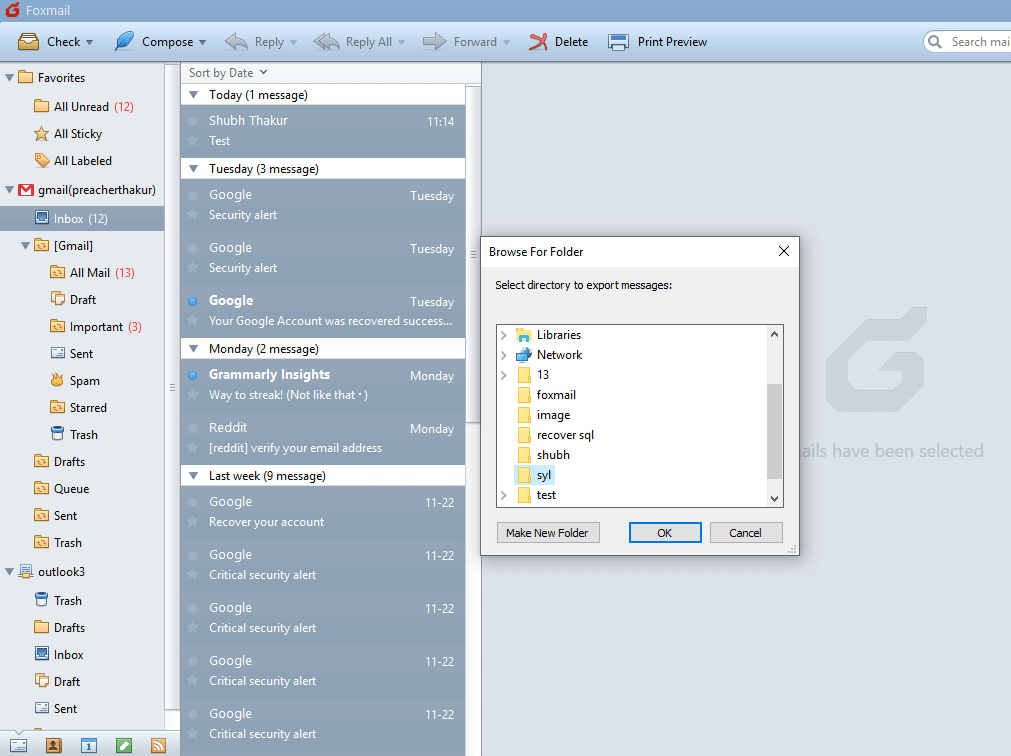Select the foxmail folder in the browse dialog
This screenshot has width=1011, height=756.
556,395
